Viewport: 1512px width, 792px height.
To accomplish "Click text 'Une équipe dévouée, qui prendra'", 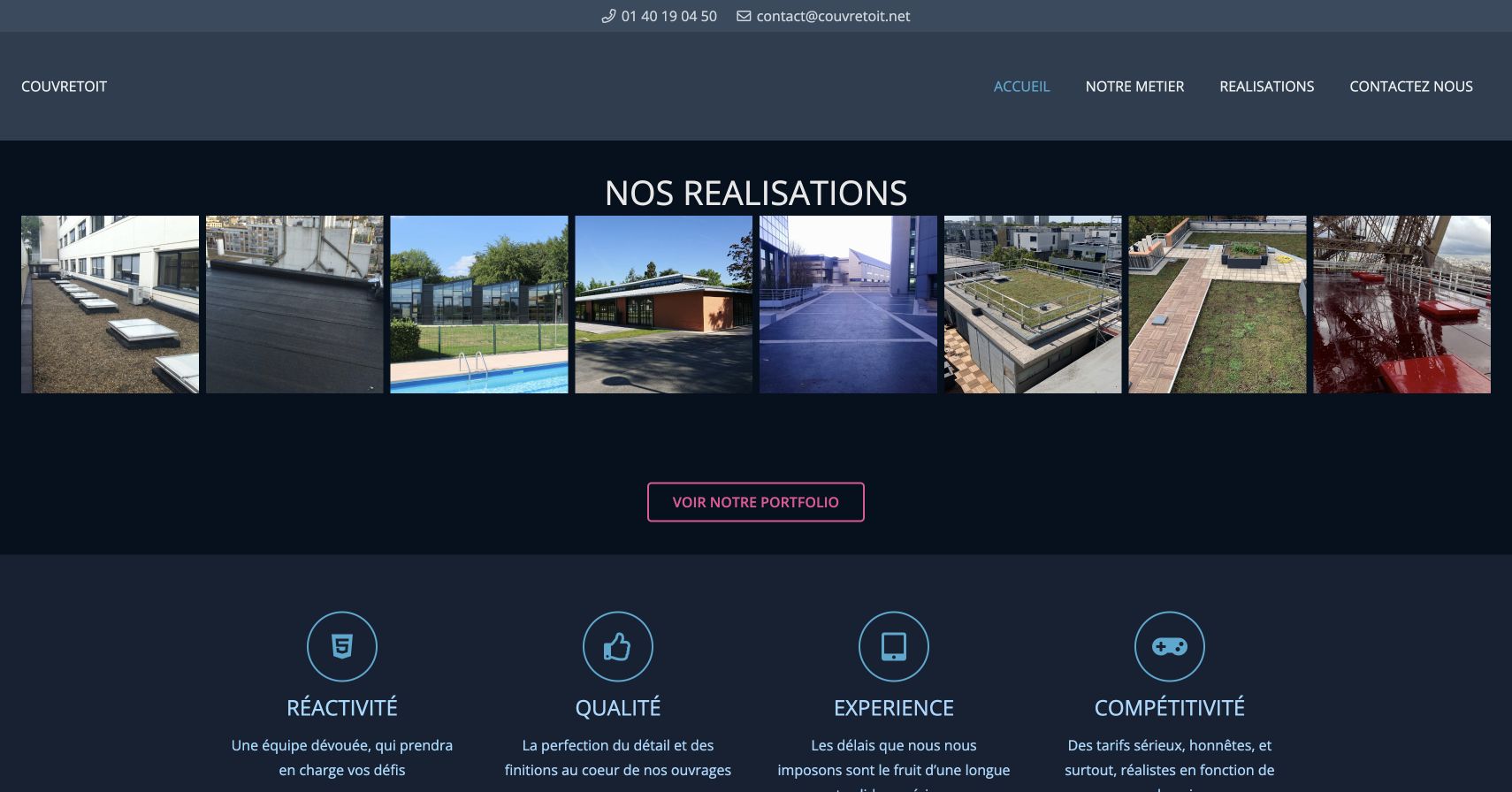I will tap(342, 745).
